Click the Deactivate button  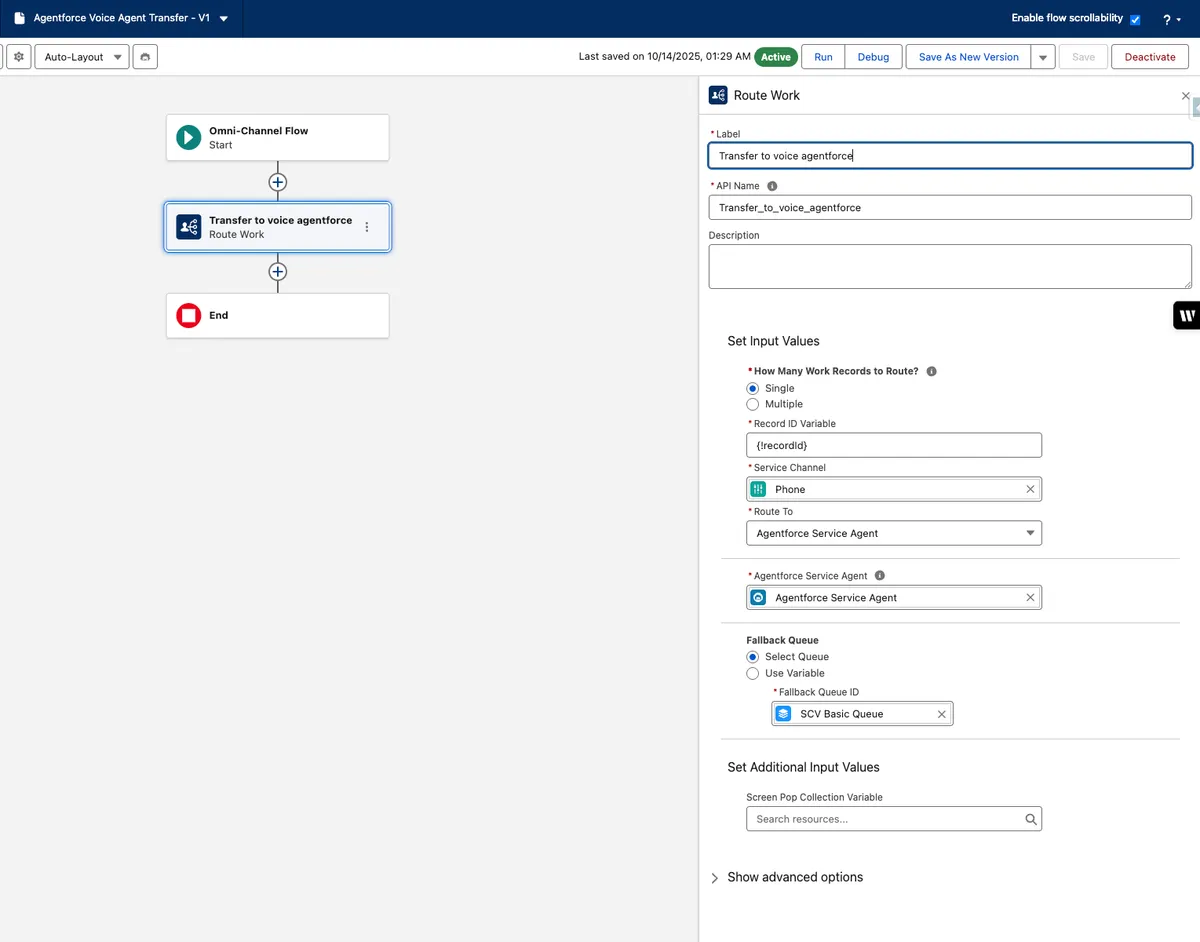click(x=1150, y=57)
